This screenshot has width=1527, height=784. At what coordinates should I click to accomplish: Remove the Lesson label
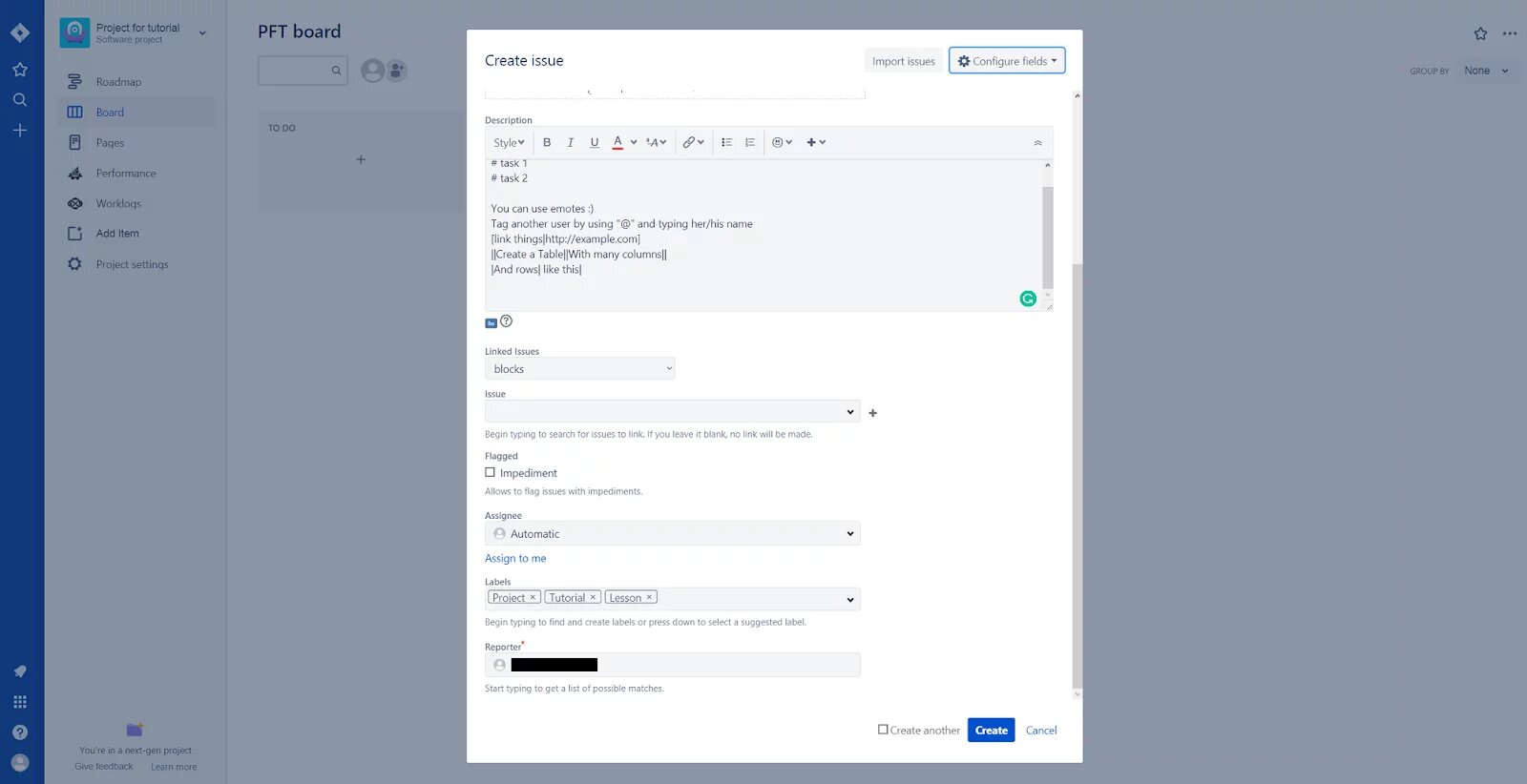(x=649, y=598)
